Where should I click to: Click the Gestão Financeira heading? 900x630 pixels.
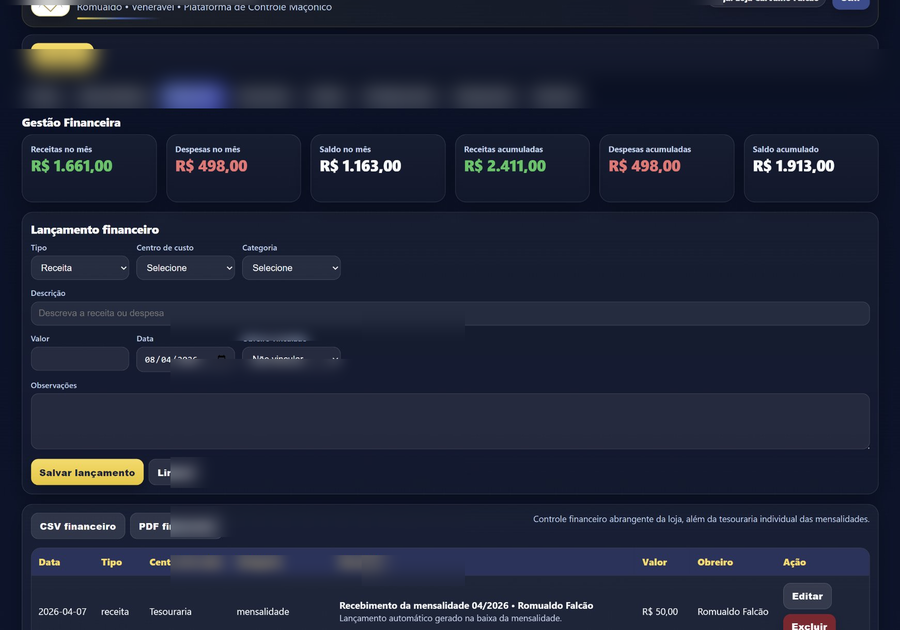71,123
